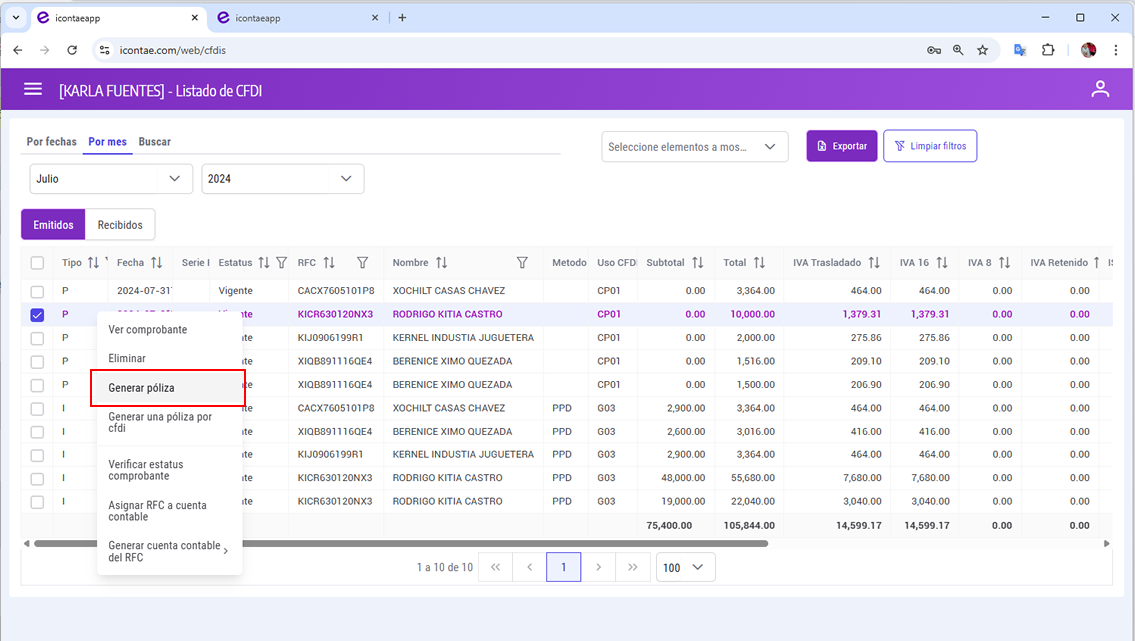This screenshot has width=1135, height=641.
Task: Expand the Seleccione elementos a mostrar dropdown
Action: click(694, 147)
